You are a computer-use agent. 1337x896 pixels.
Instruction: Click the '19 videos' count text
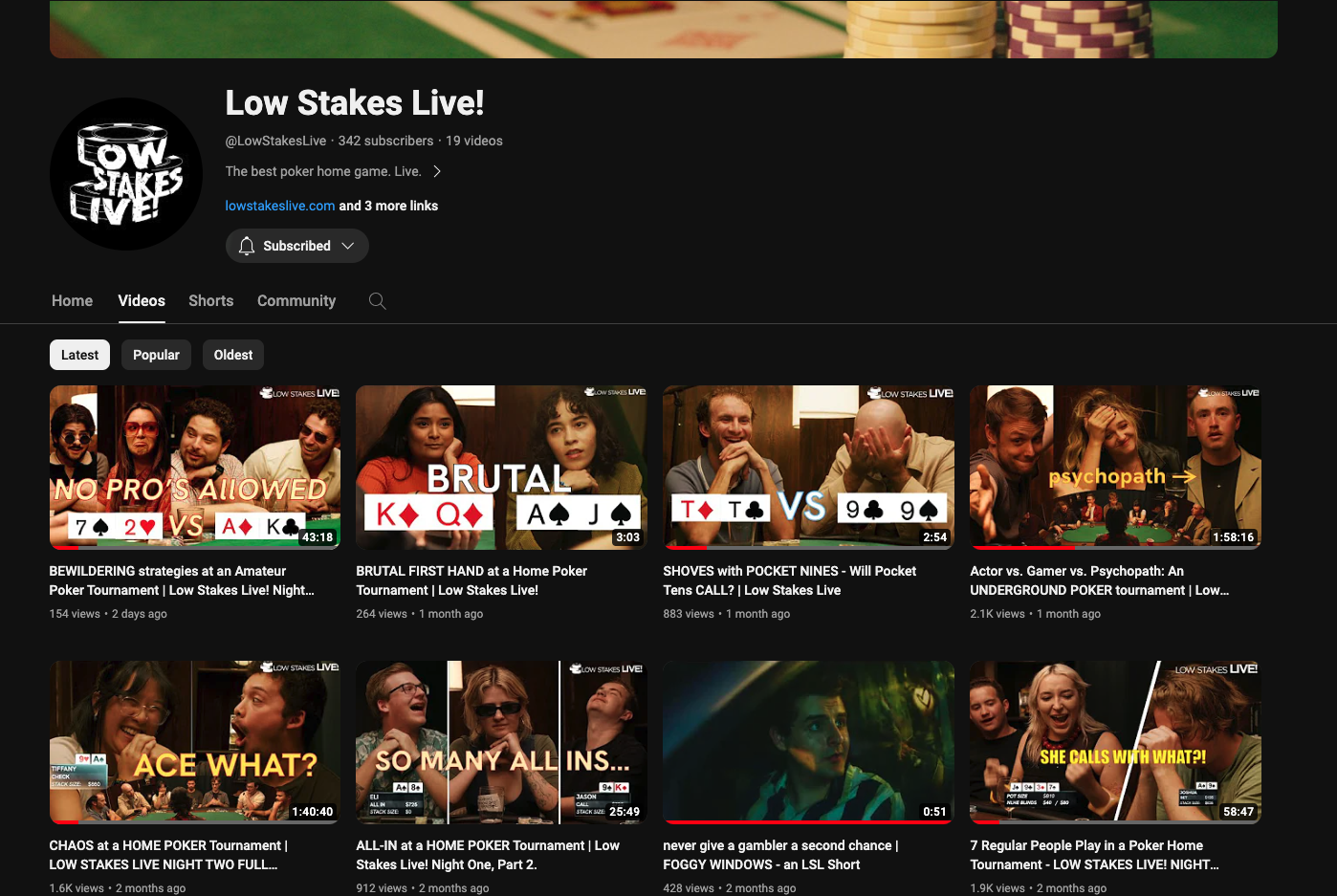coord(474,141)
